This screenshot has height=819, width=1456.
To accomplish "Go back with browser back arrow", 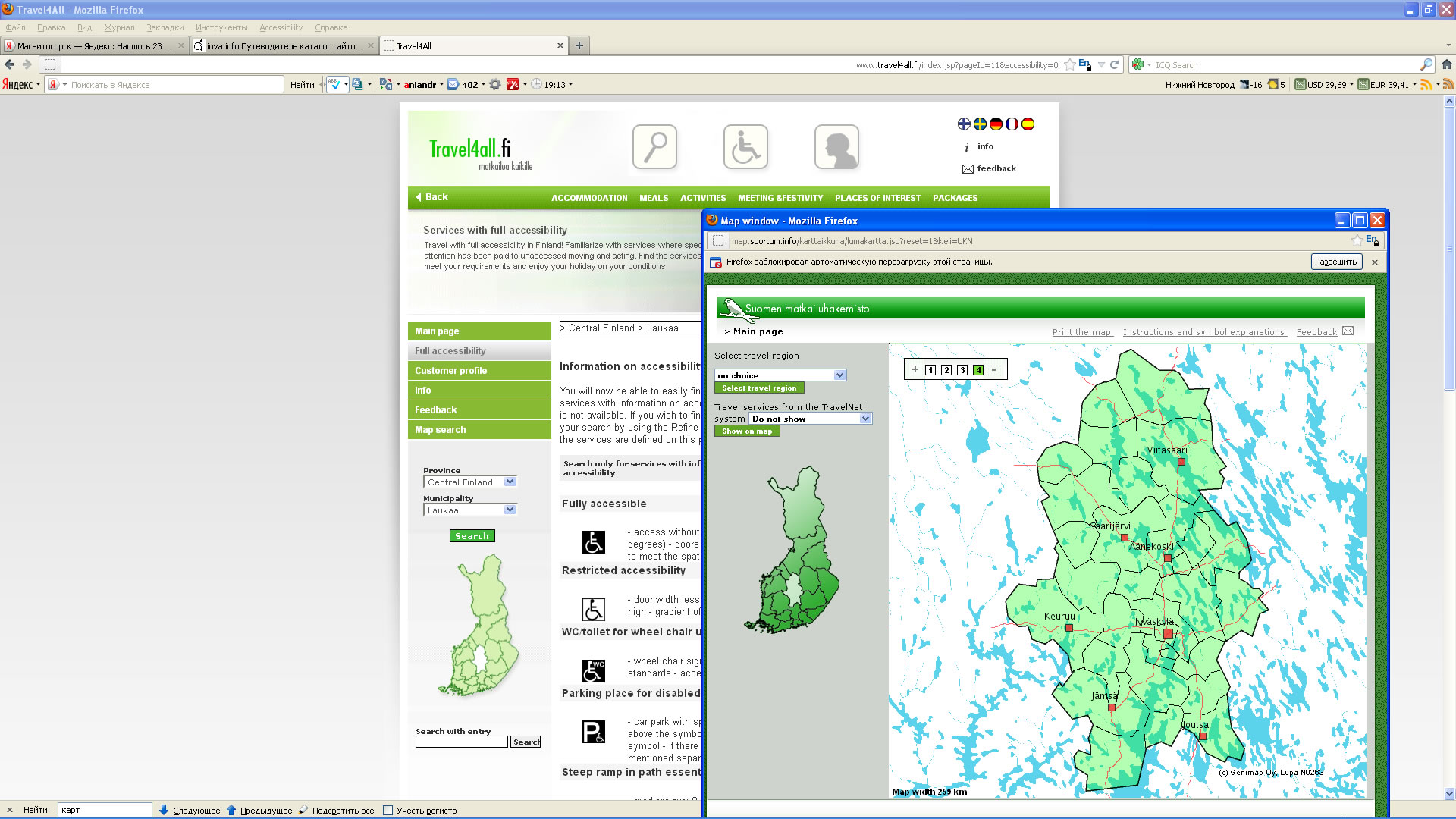I will click(9, 65).
